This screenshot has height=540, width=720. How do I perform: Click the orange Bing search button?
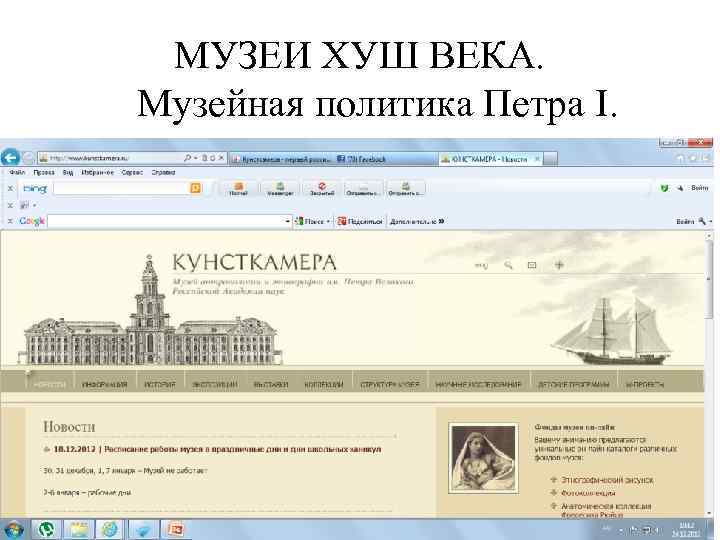click(x=196, y=188)
